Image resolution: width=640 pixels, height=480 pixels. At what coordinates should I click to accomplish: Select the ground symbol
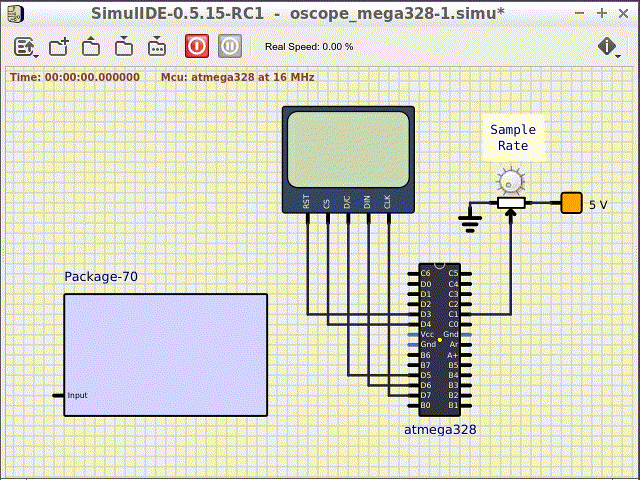pos(470,222)
